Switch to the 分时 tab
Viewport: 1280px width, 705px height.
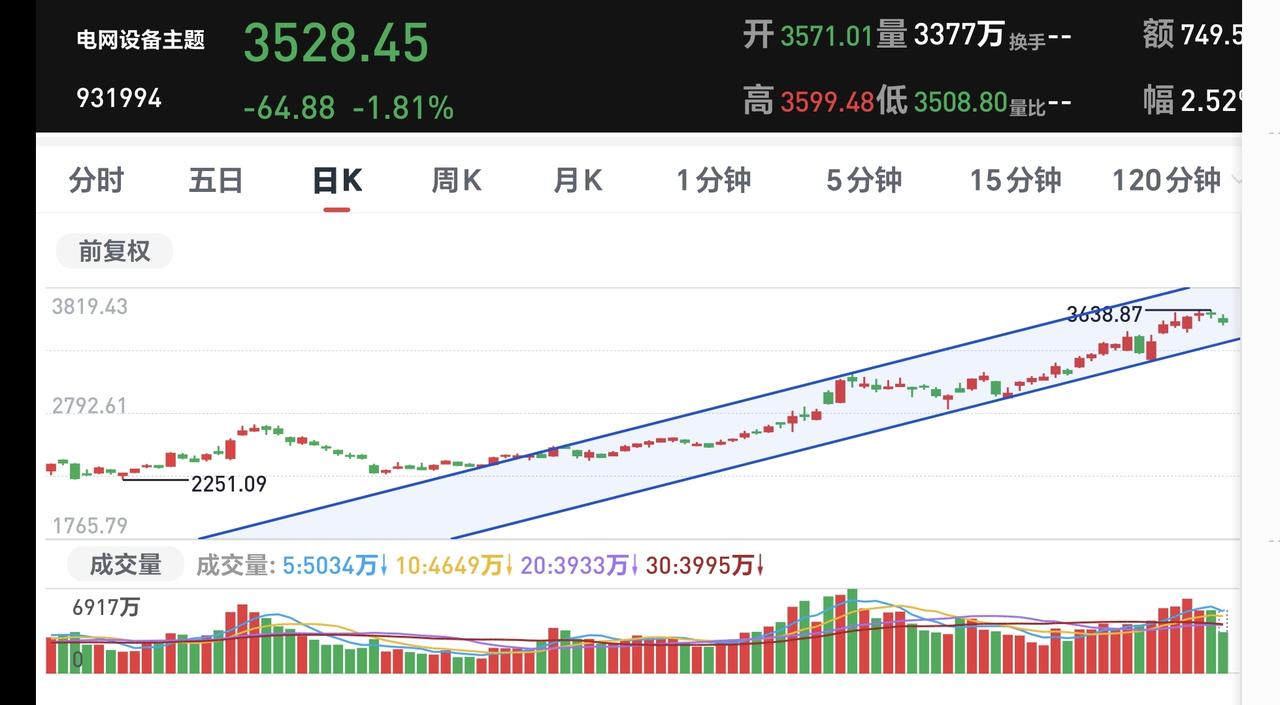(97, 180)
